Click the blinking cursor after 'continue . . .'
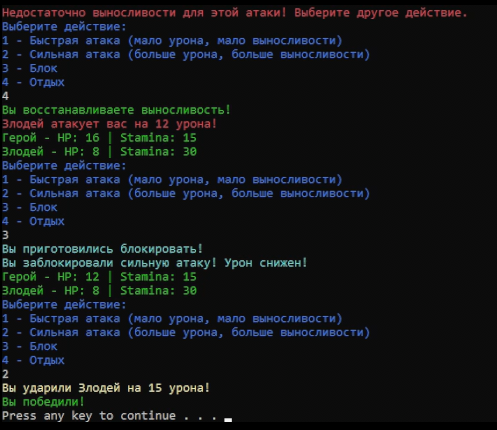The width and height of the screenshot is (497, 430). (x=228, y=420)
